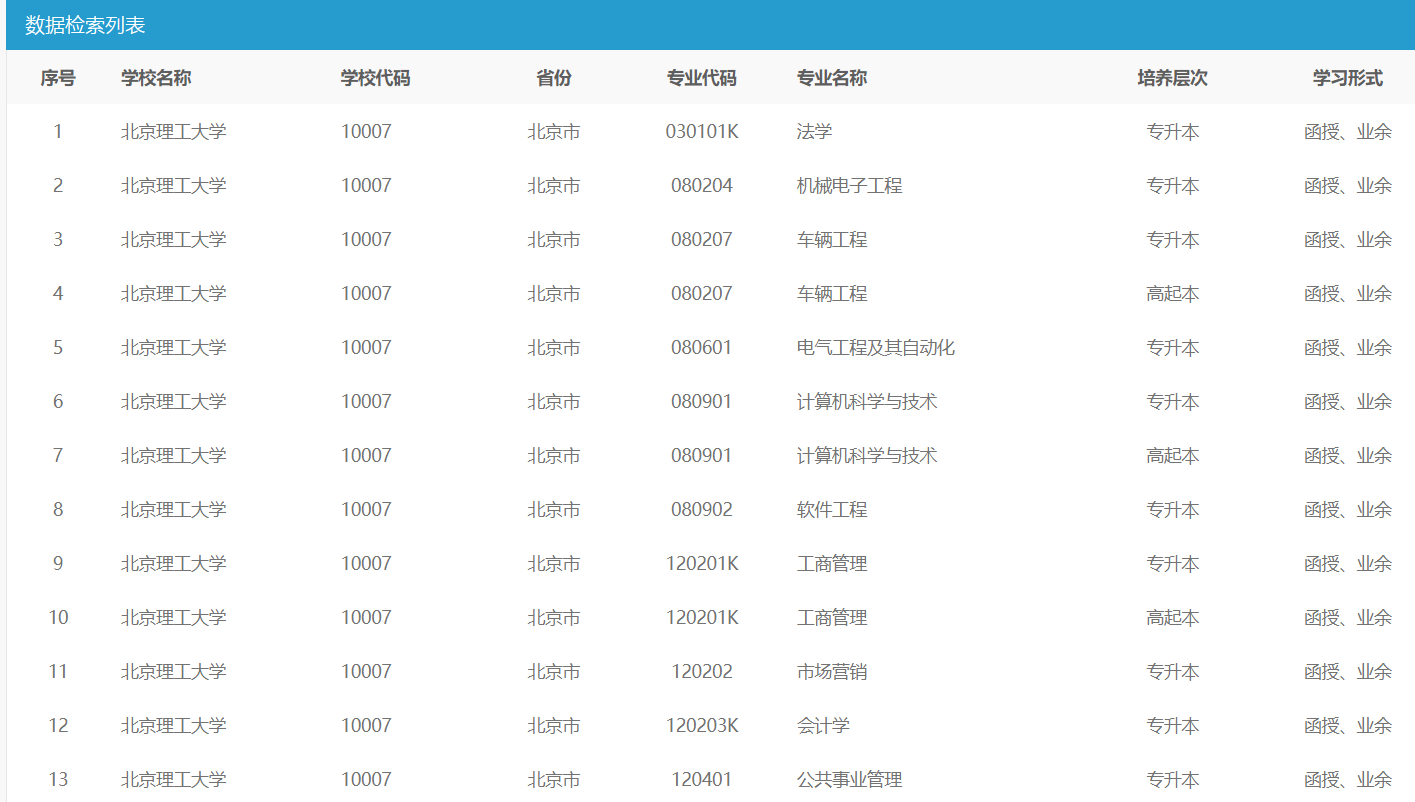Click sequence number 8 in 序号 column
Screen dimensions: 1415x802
coord(58,509)
